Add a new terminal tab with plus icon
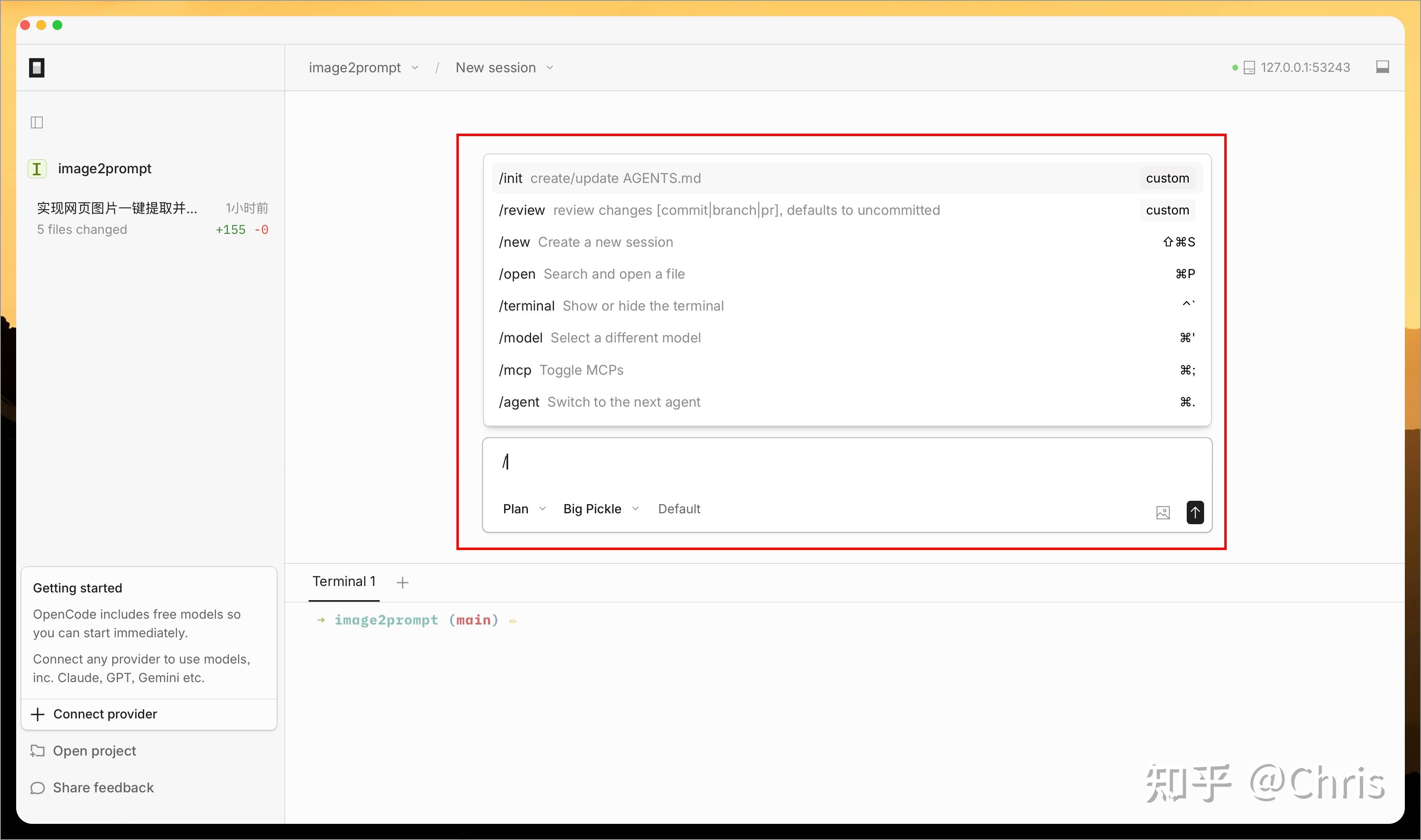Image resolution: width=1421 pixels, height=840 pixels. 403,582
